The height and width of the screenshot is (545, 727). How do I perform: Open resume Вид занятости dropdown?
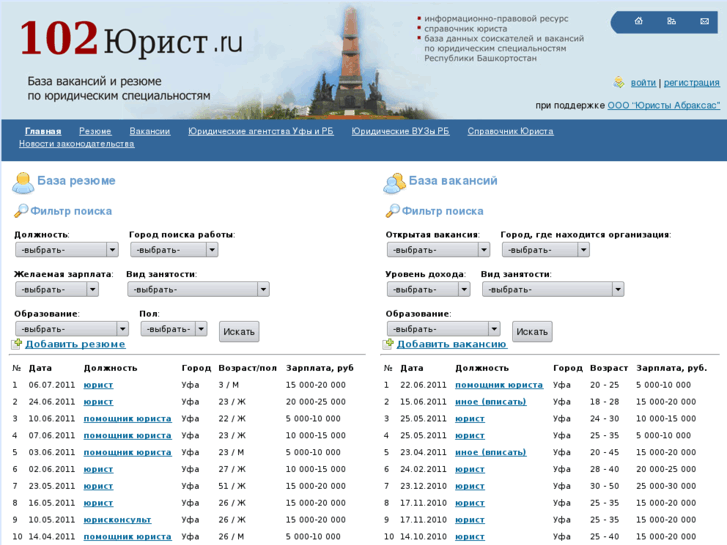point(198,289)
